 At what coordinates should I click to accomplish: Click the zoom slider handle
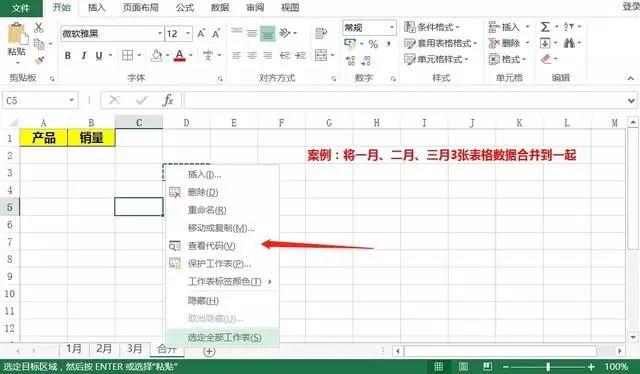coord(548,367)
